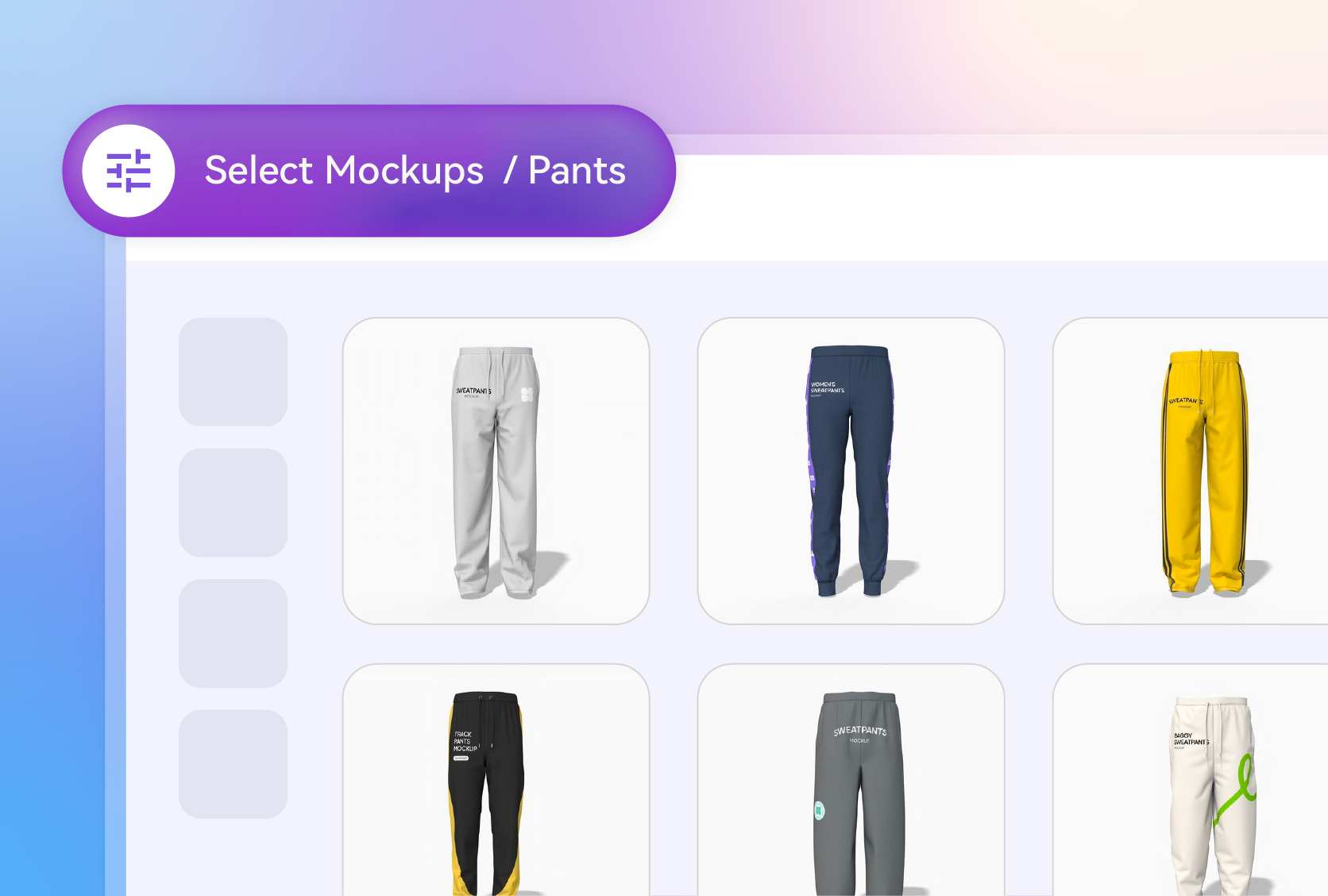Click the filter sliders icon
This screenshot has height=896, width=1328.
point(129,171)
